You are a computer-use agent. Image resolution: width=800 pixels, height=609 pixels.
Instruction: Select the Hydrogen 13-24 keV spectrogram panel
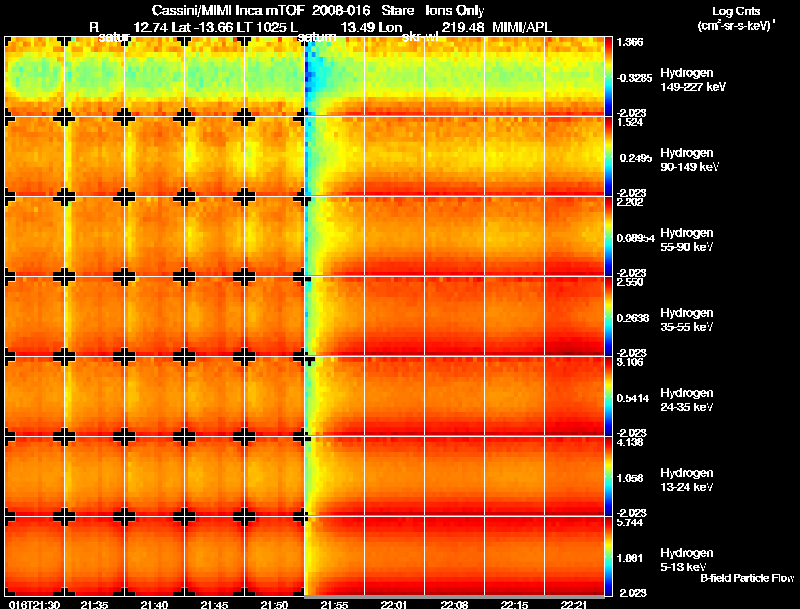coord(305,476)
